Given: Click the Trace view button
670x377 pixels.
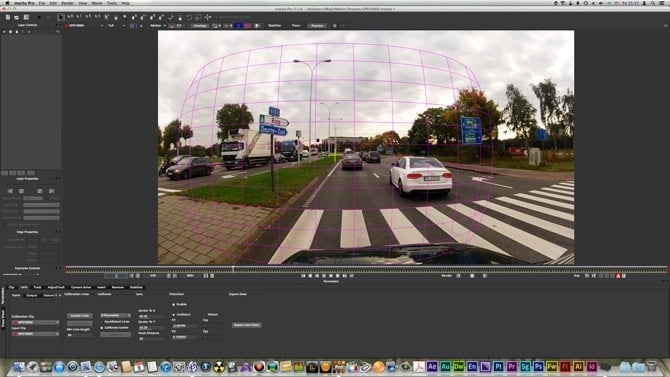Looking at the screenshot, I should pos(296,26).
